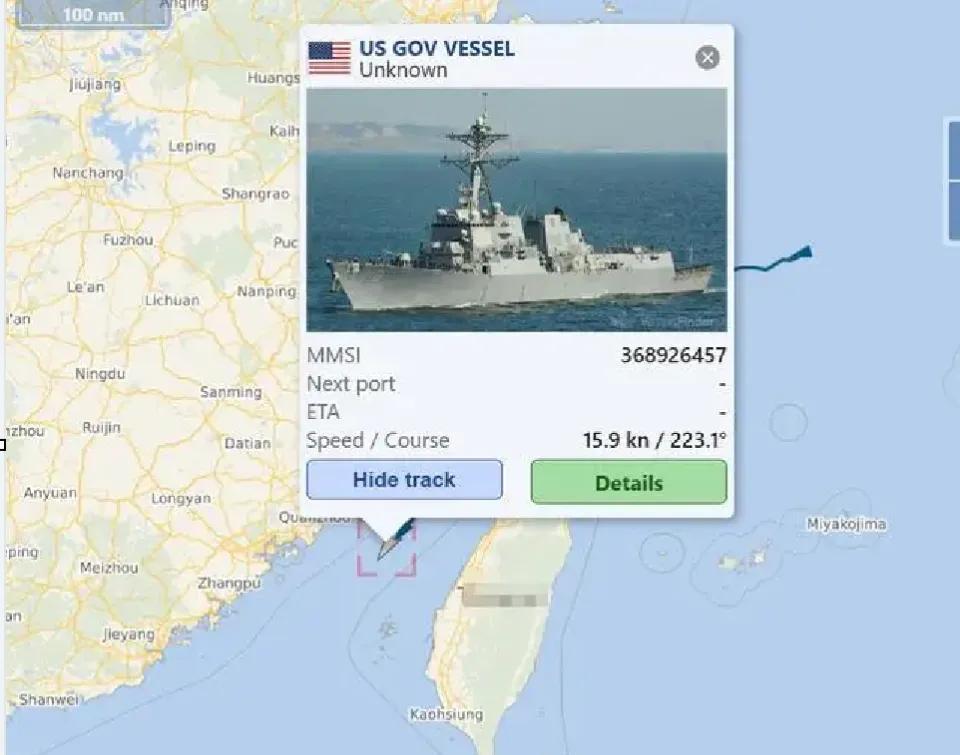Close the US GOV VESSEL popup
Image resolution: width=960 pixels, height=755 pixels.
707,58
